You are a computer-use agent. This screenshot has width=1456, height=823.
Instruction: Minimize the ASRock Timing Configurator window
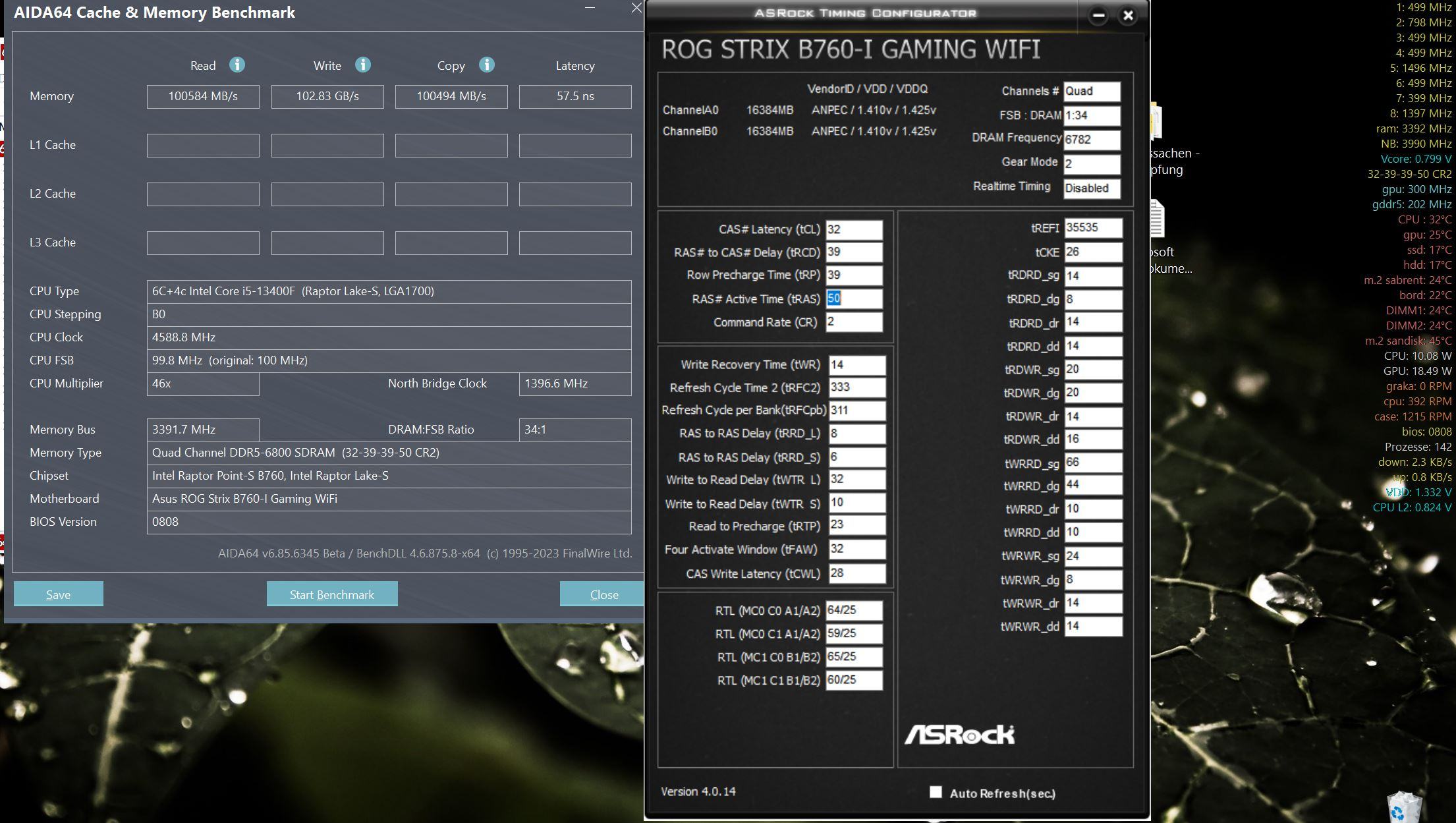(1098, 15)
